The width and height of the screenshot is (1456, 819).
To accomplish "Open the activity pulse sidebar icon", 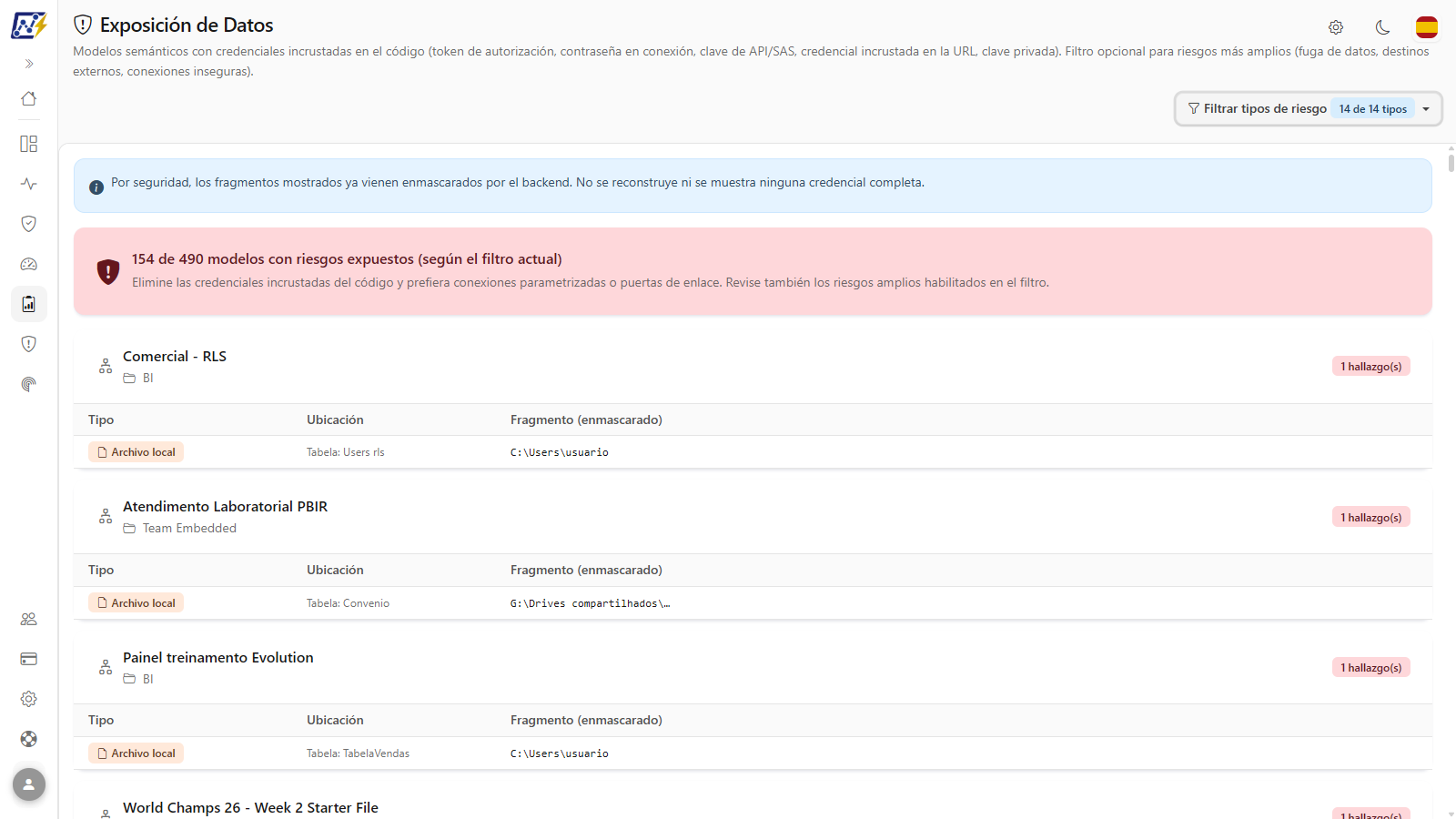I will pyautogui.click(x=29, y=184).
